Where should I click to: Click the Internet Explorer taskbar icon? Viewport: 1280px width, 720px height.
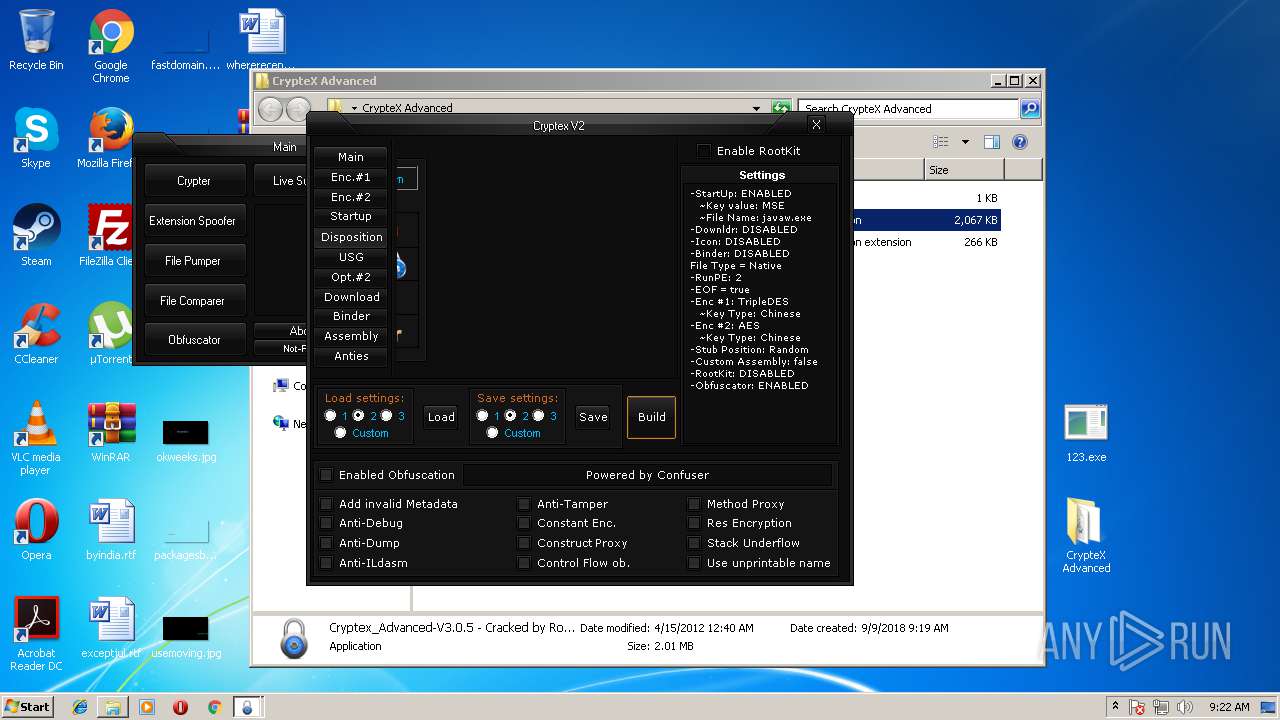tap(80, 707)
